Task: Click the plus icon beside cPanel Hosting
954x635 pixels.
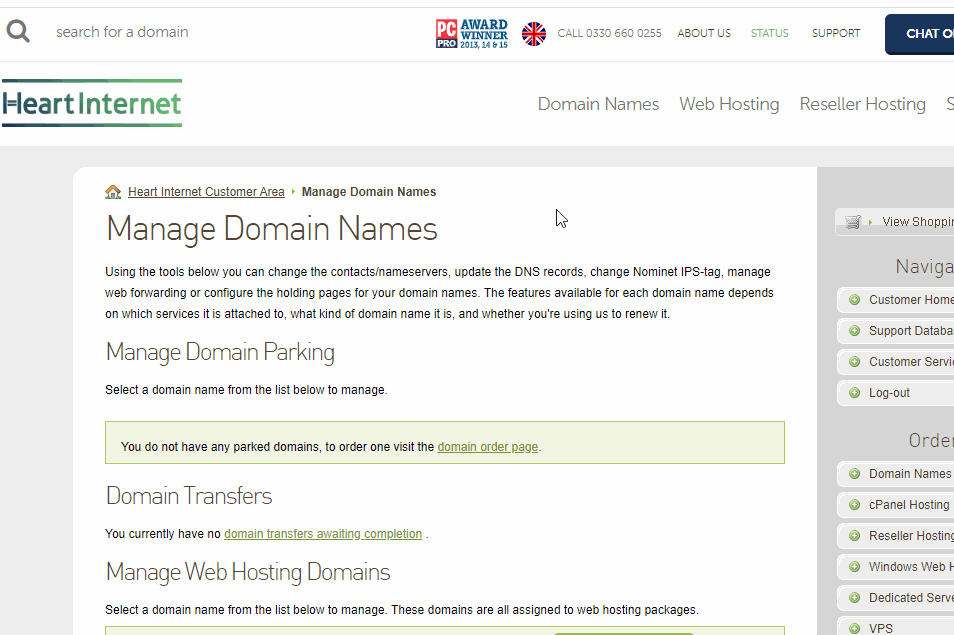Action: (x=854, y=505)
